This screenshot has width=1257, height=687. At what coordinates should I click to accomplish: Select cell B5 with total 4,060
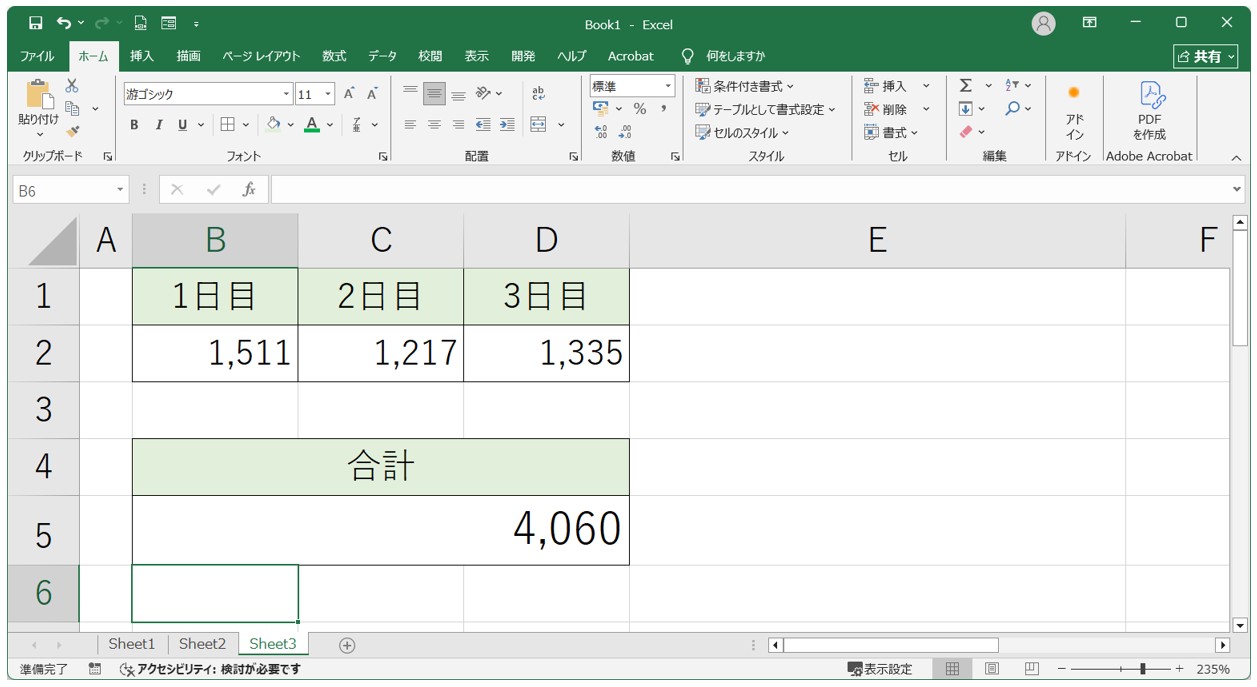[380, 530]
